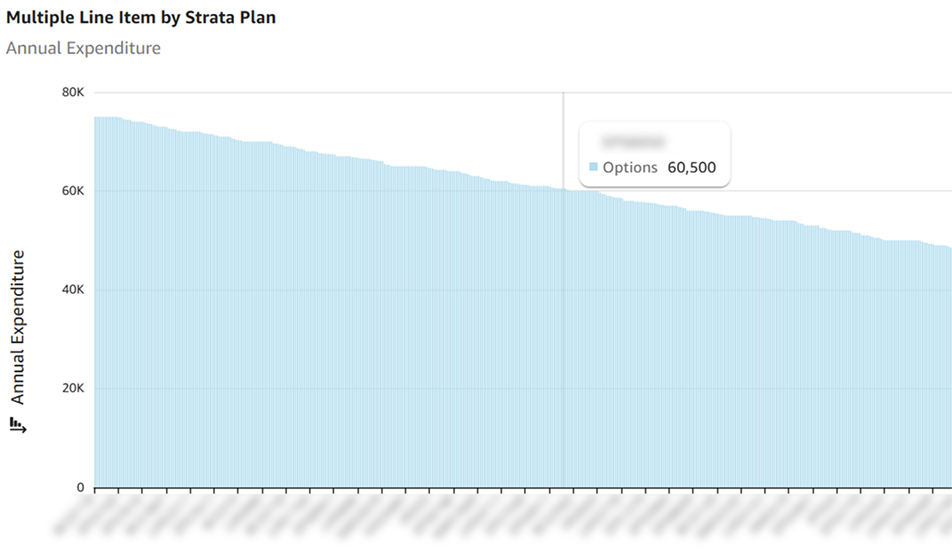Click the light blue Options swatch in tooltip
The height and width of the screenshot is (560, 952).
point(593,168)
